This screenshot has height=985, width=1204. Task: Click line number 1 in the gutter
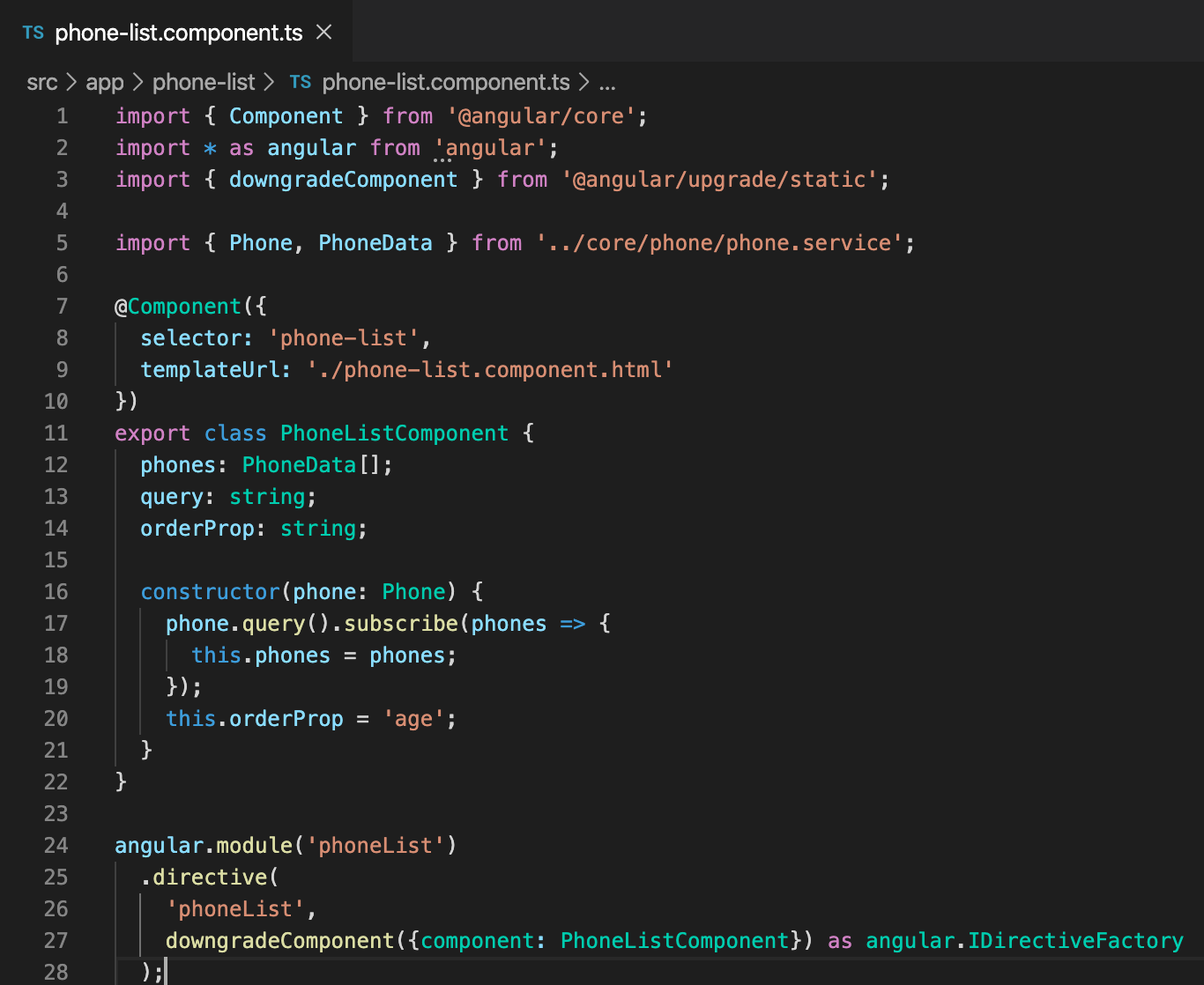click(x=62, y=116)
